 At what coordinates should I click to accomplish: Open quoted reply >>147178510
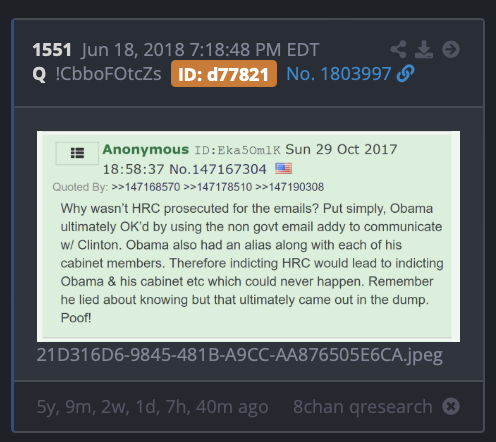pos(218,187)
